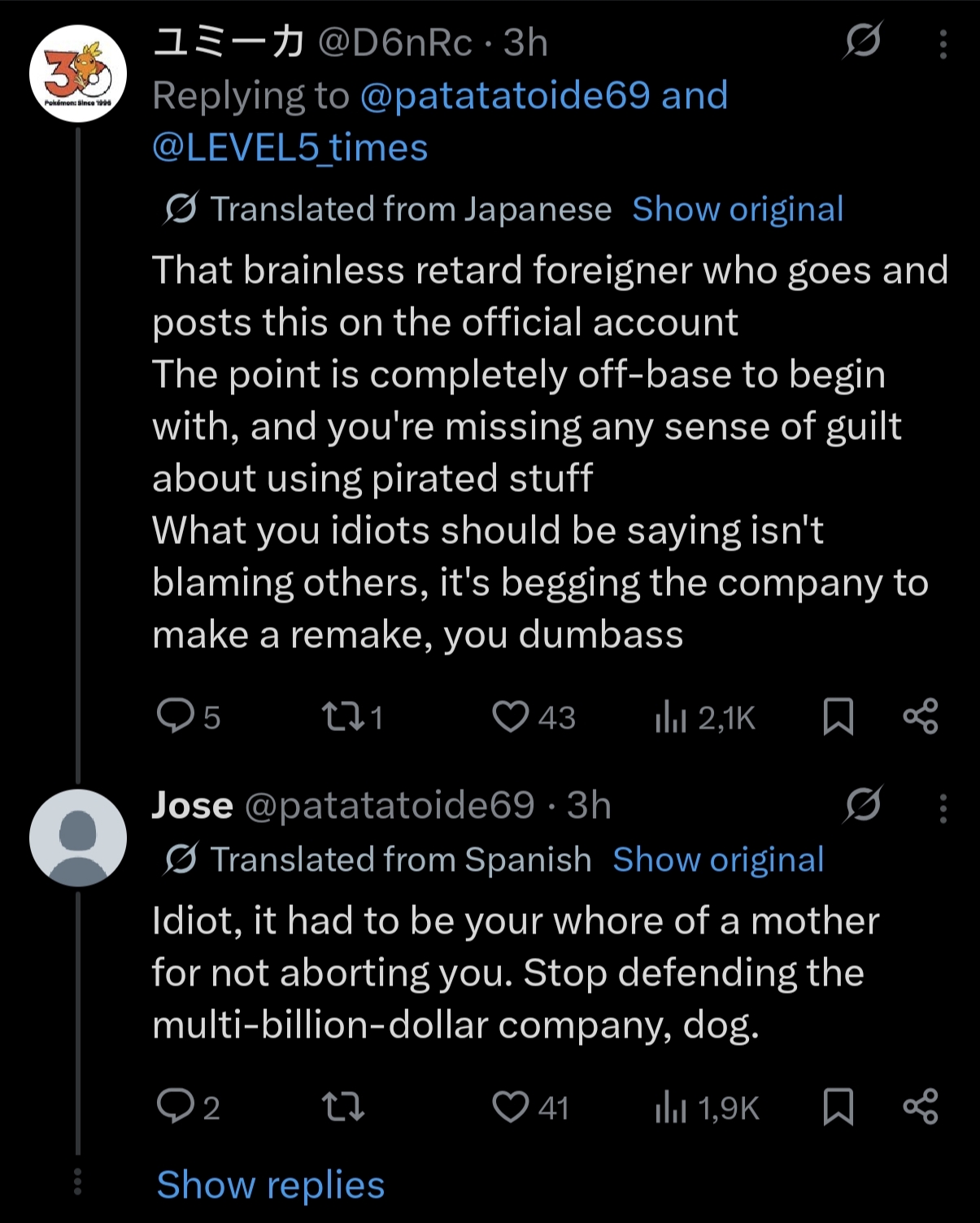Image resolution: width=980 pixels, height=1223 pixels.
Task: Open @LEVEL5_times profile mention
Action: pyautogui.click(x=290, y=148)
